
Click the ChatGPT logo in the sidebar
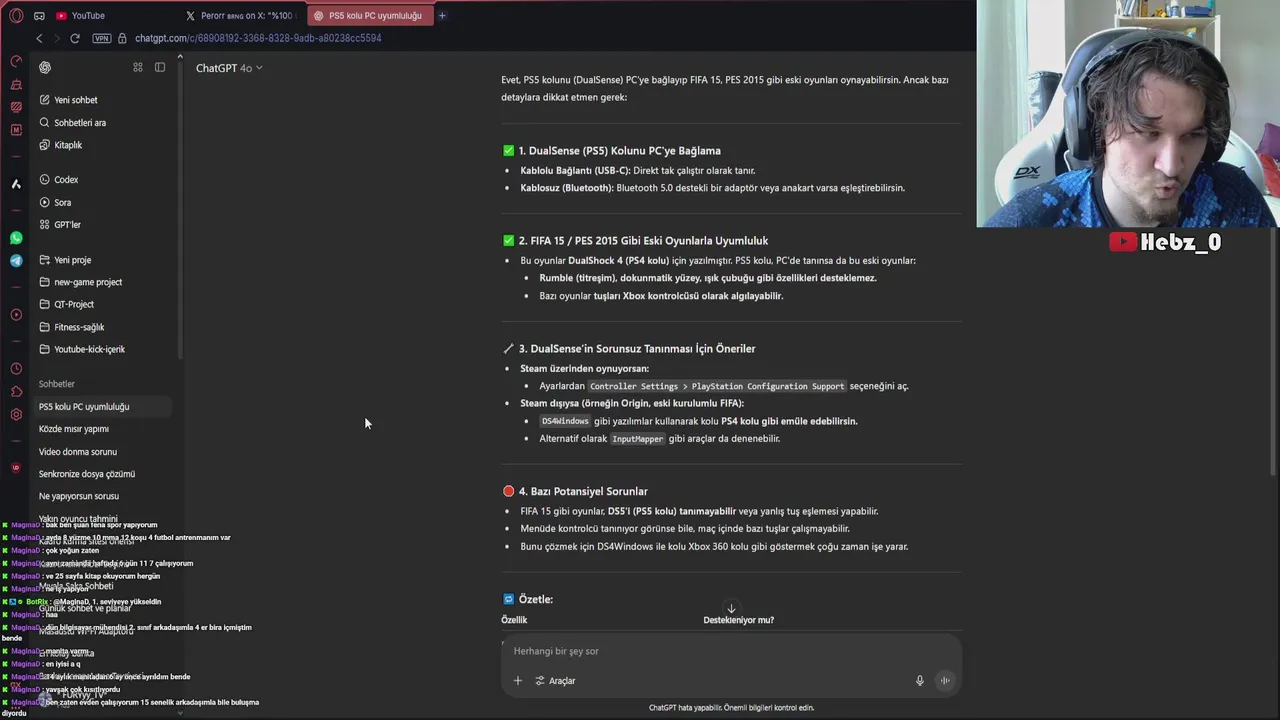(x=45, y=67)
